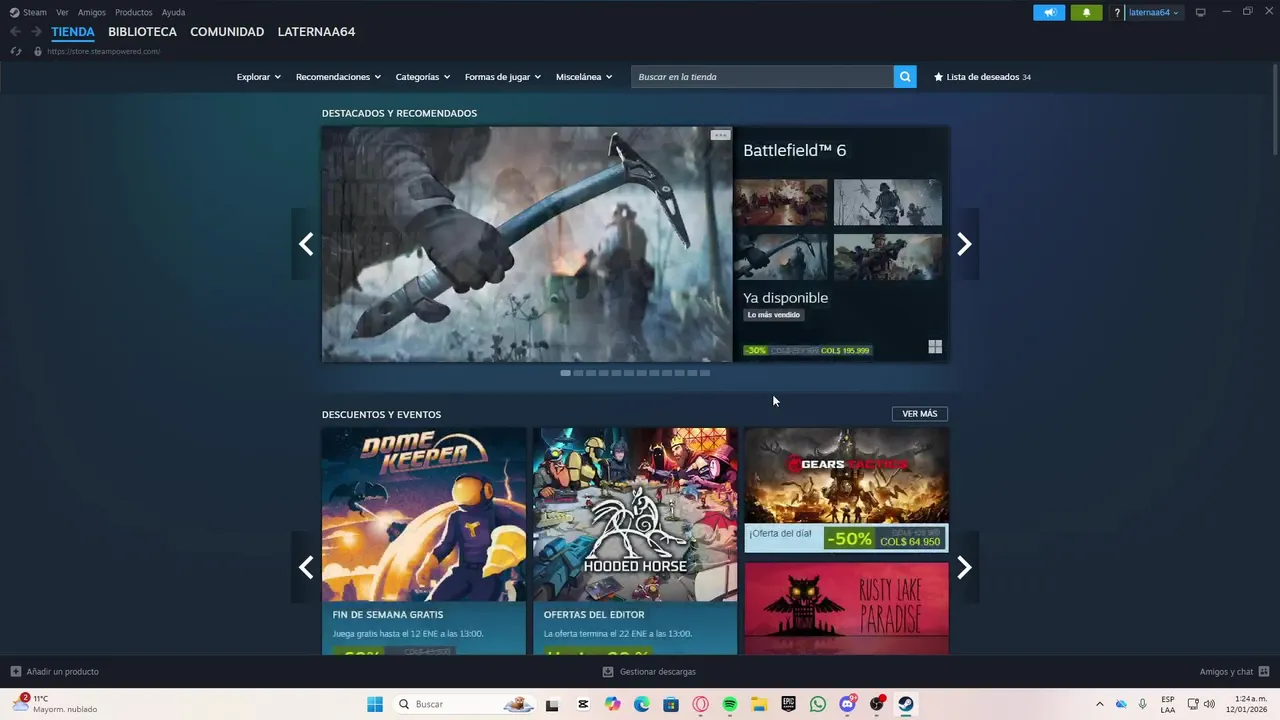View top-left Battlefield 6 screenshot thumbnail

coord(781,203)
